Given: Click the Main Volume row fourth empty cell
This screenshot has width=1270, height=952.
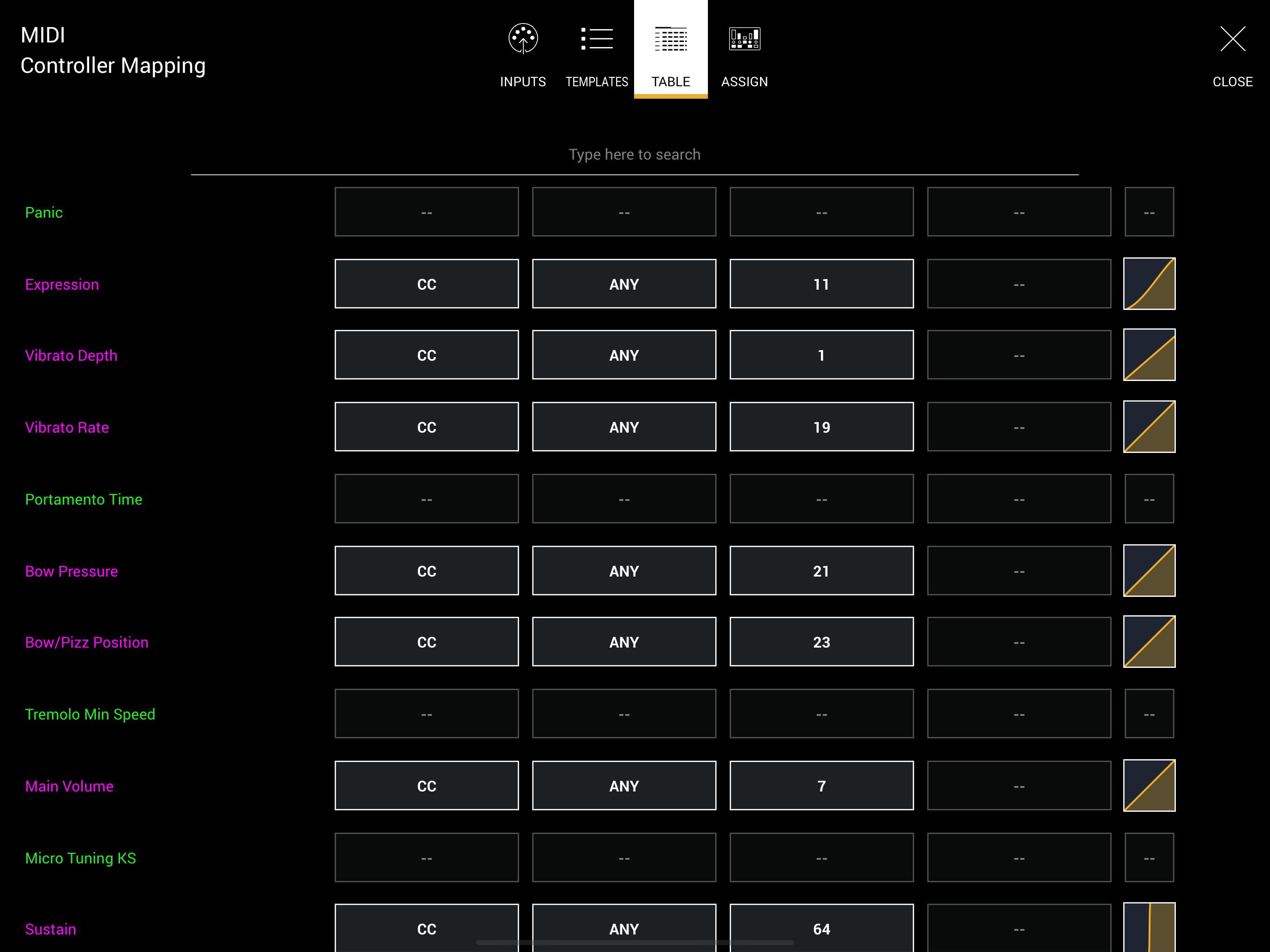Looking at the screenshot, I should (1019, 785).
